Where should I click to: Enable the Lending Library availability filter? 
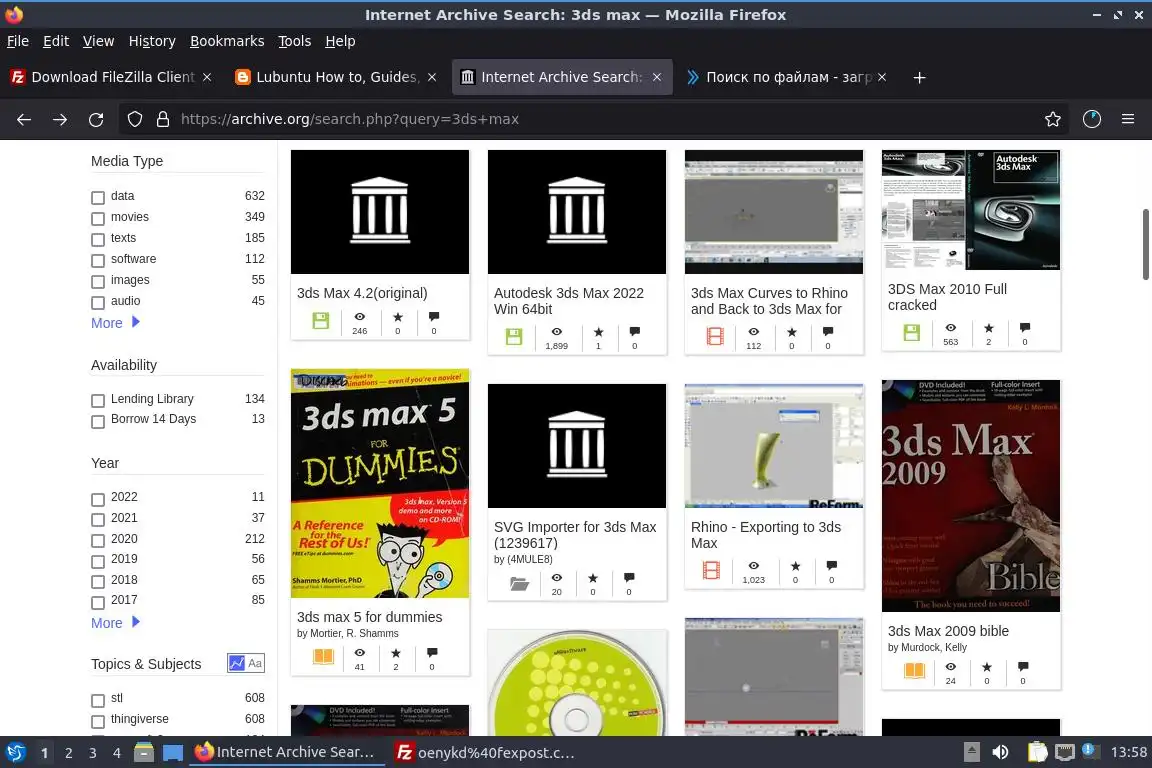98,401
